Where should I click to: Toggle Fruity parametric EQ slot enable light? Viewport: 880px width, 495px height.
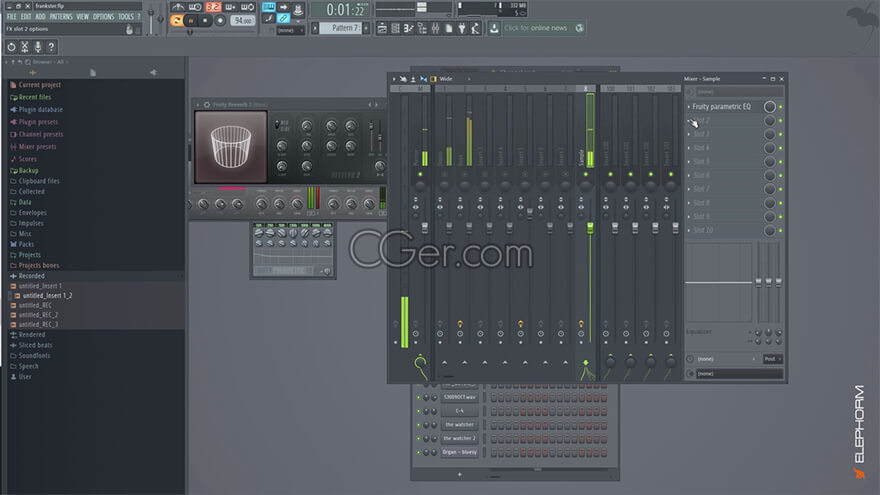[x=781, y=107]
